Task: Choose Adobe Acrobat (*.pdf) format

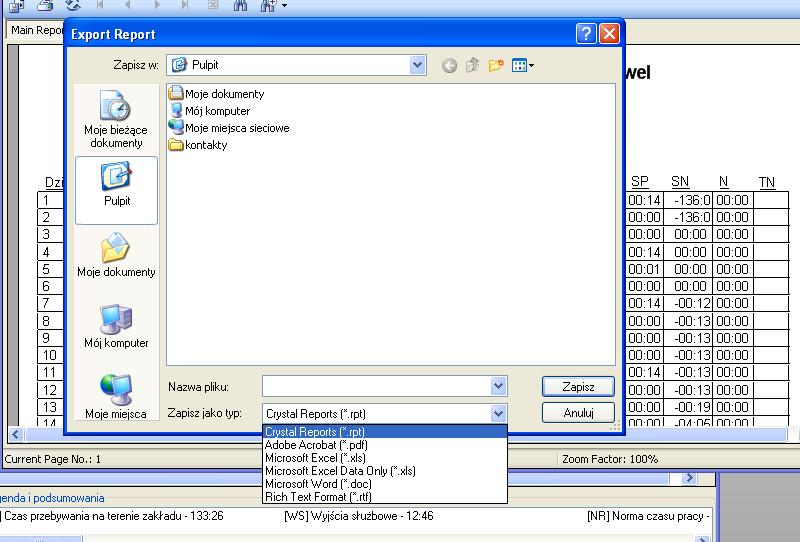Action: click(x=385, y=445)
